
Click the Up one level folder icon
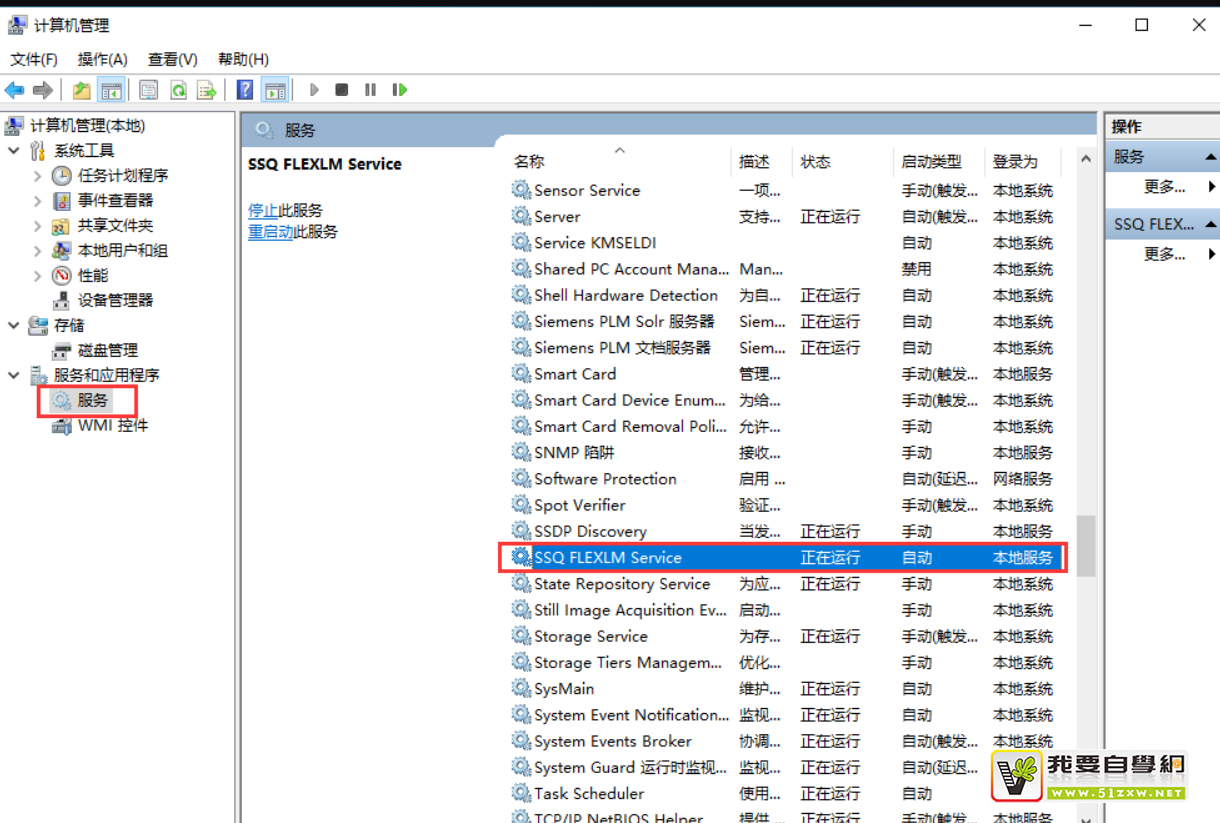click(x=82, y=90)
